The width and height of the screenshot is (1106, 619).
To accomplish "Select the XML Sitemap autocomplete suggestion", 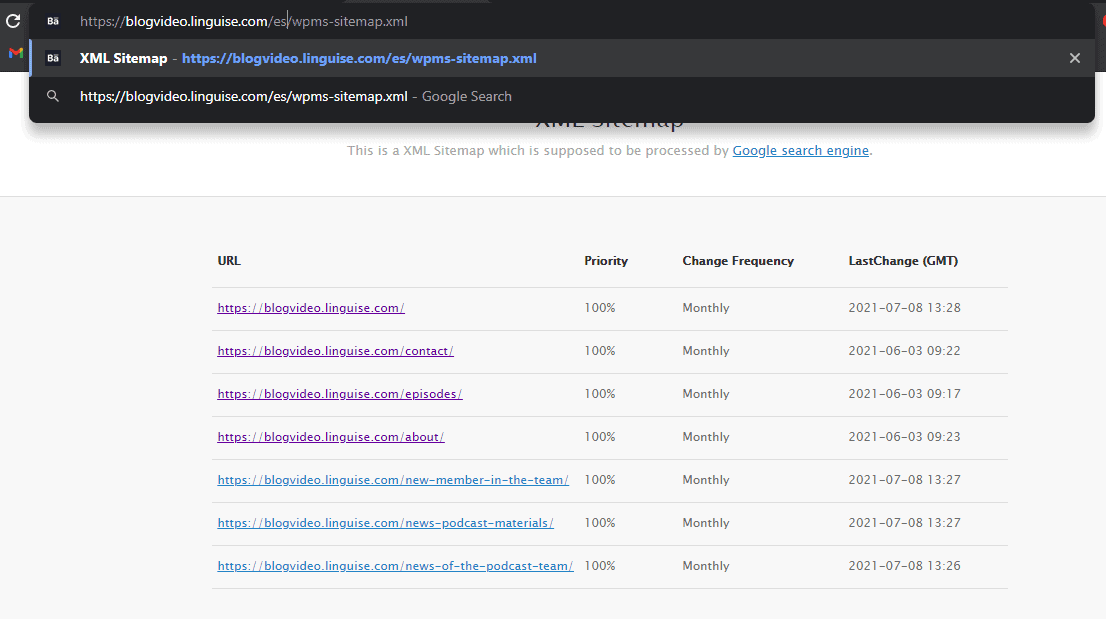I will click(x=562, y=58).
